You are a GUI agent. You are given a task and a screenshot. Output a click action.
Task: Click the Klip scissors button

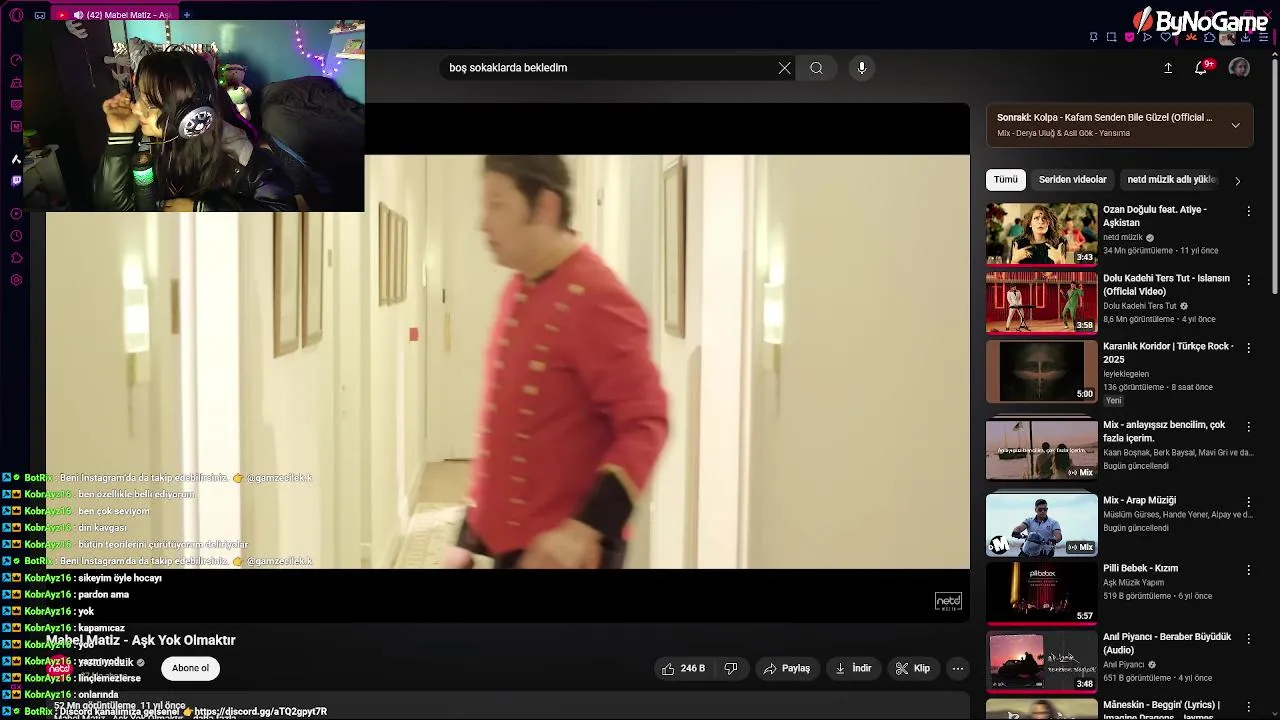(x=912, y=668)
